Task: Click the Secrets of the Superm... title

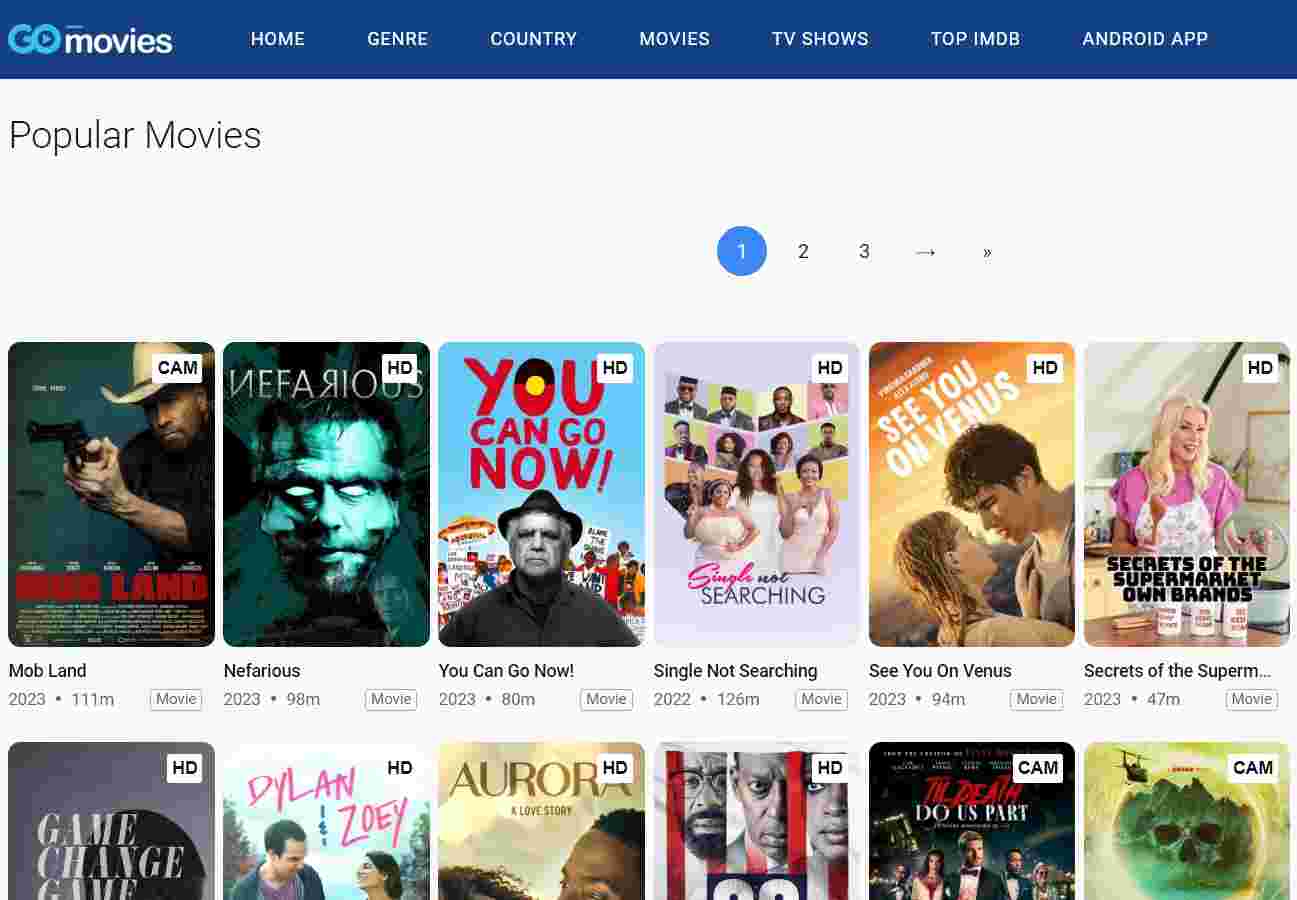Action: click(x=1177, y=671)
